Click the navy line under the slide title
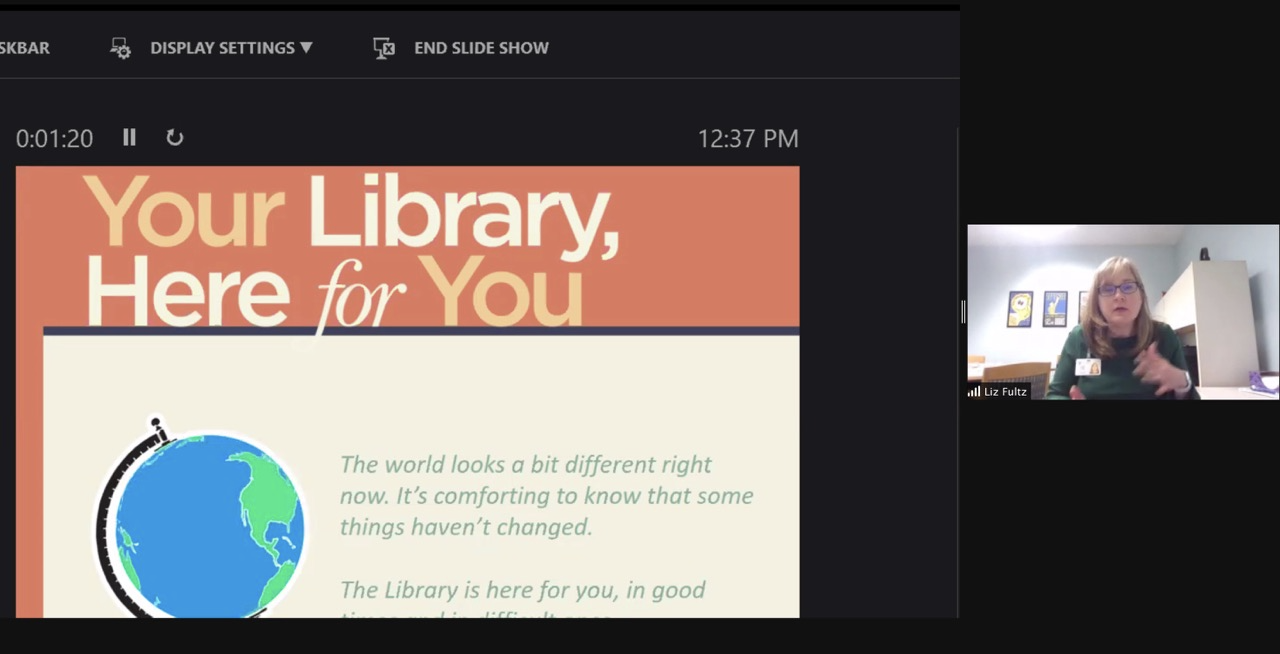The width and height of the screenshot is (1280, 654). [x=420, y=330]
